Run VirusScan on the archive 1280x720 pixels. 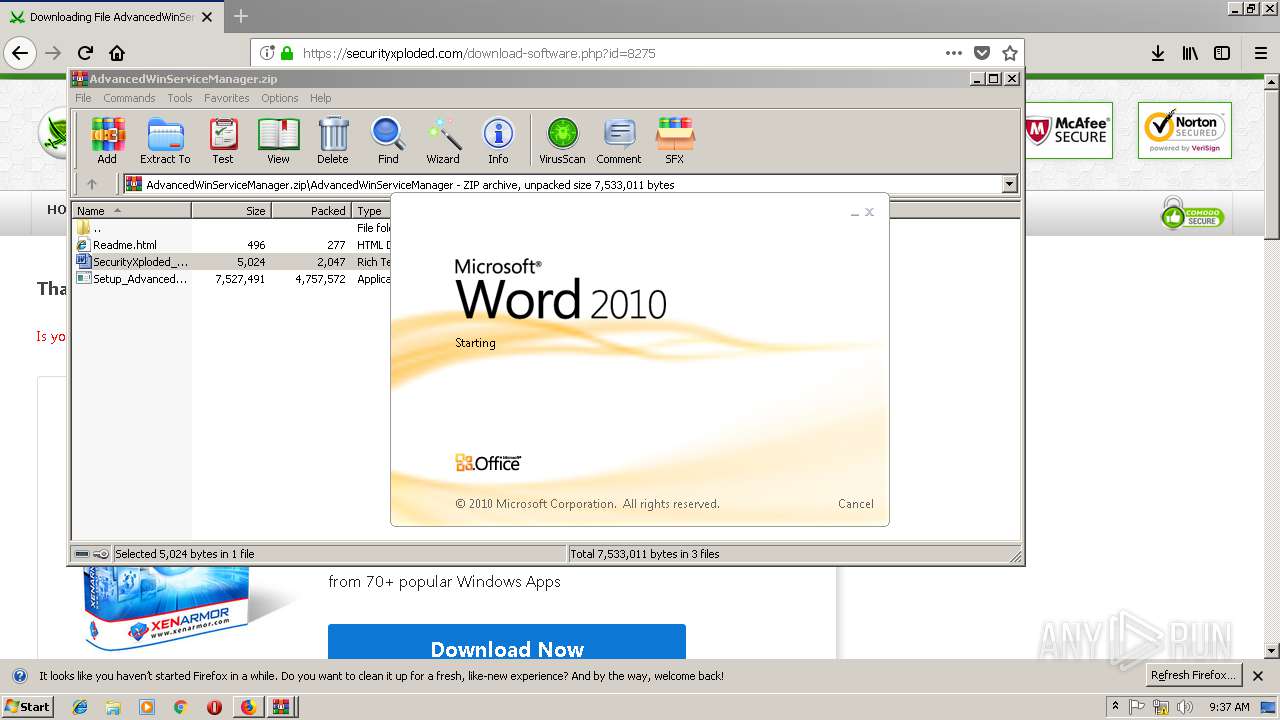562,141
